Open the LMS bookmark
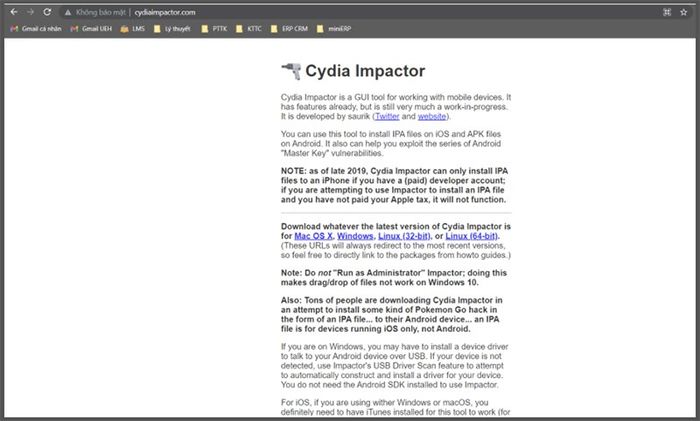 pos(133,29)
